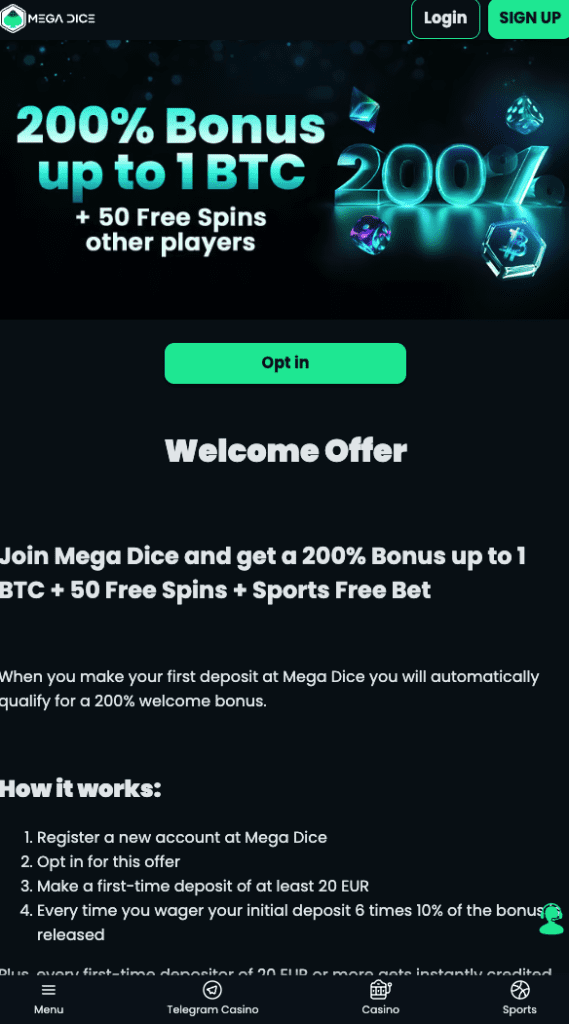Open the hamburger Menu icon
This screenshot has height=1024, width=569.
click(48, 990)
